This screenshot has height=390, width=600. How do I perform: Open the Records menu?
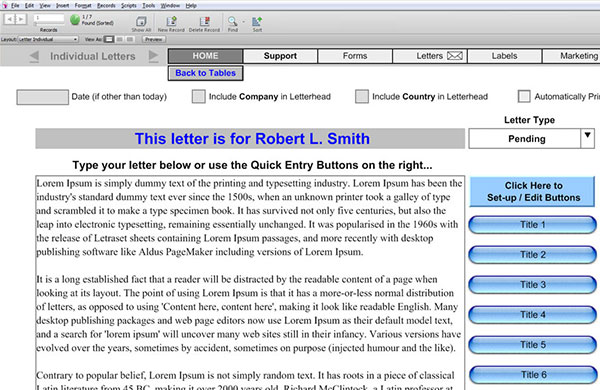(106, 5)
